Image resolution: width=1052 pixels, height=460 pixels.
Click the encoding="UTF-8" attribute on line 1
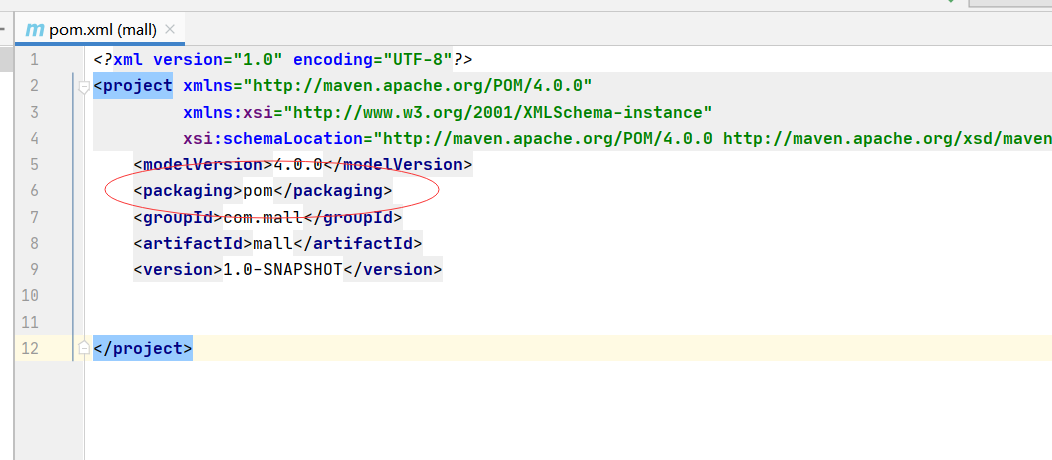point(372,59)
